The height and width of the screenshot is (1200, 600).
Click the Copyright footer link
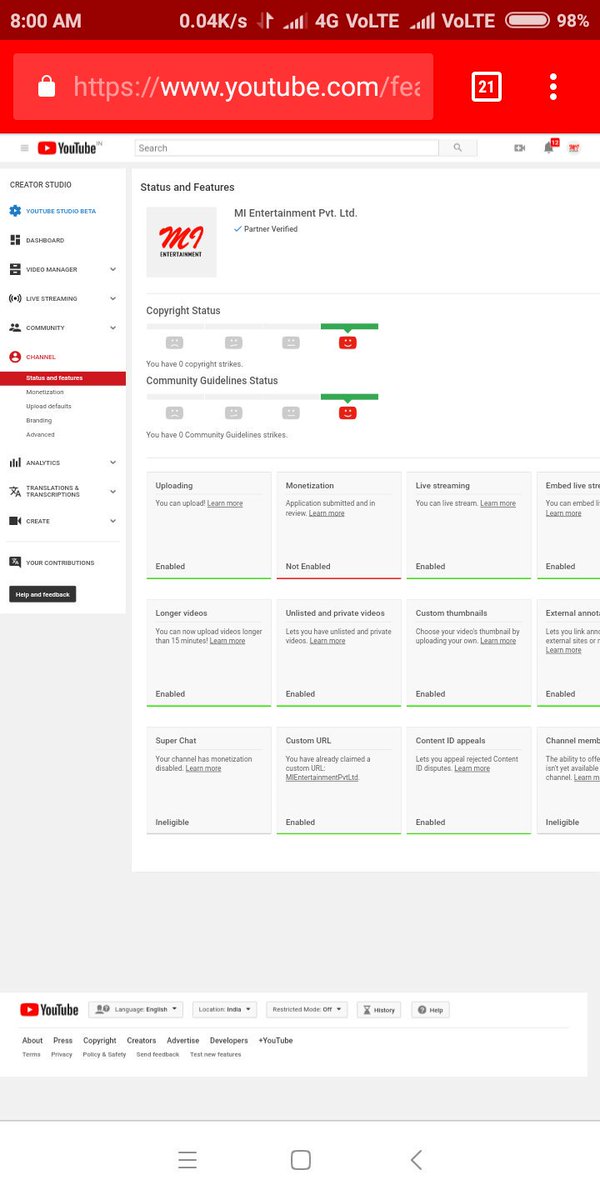click(x=100, y=1040)
